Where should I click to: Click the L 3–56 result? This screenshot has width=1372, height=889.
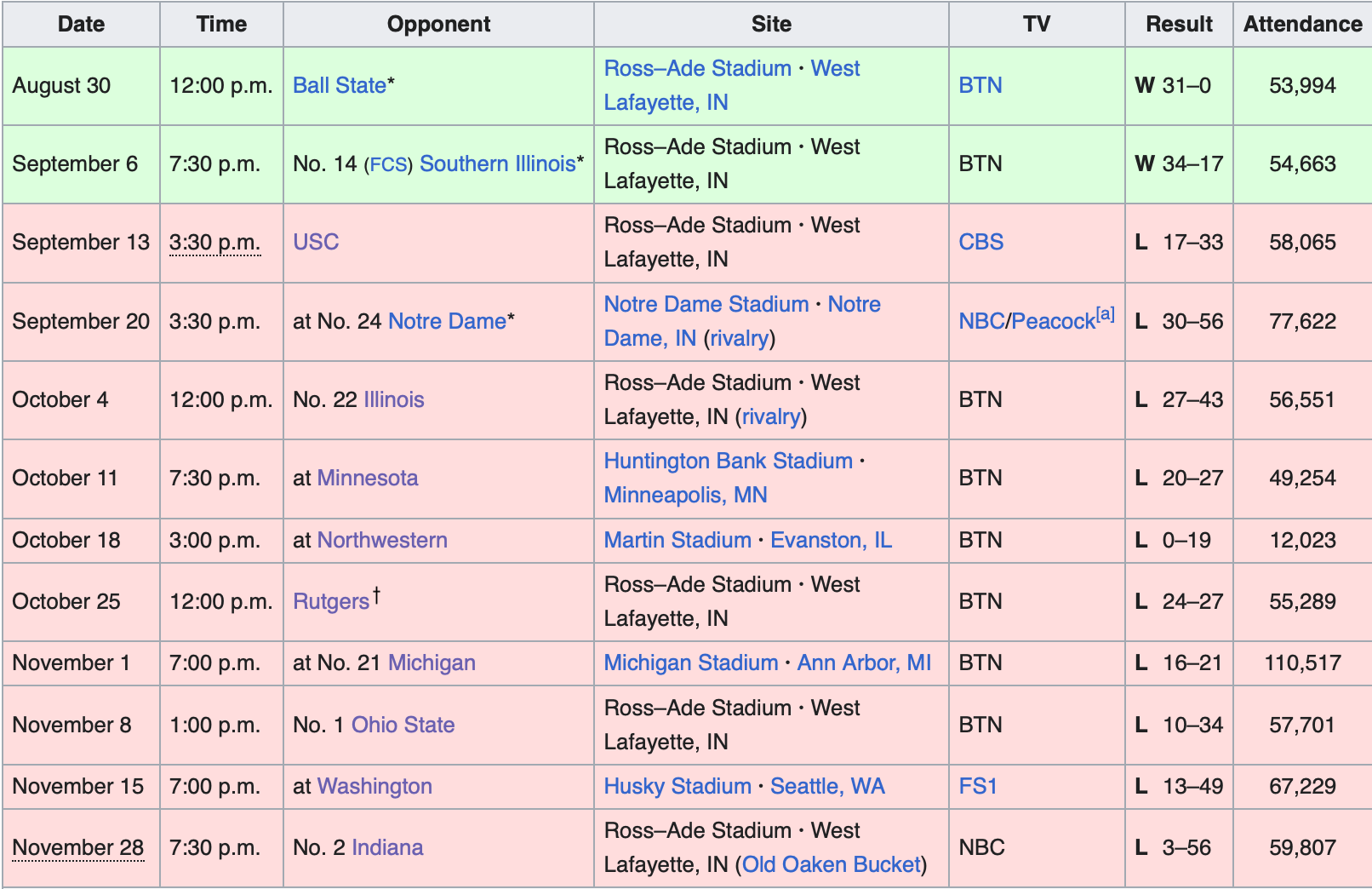1173,847
